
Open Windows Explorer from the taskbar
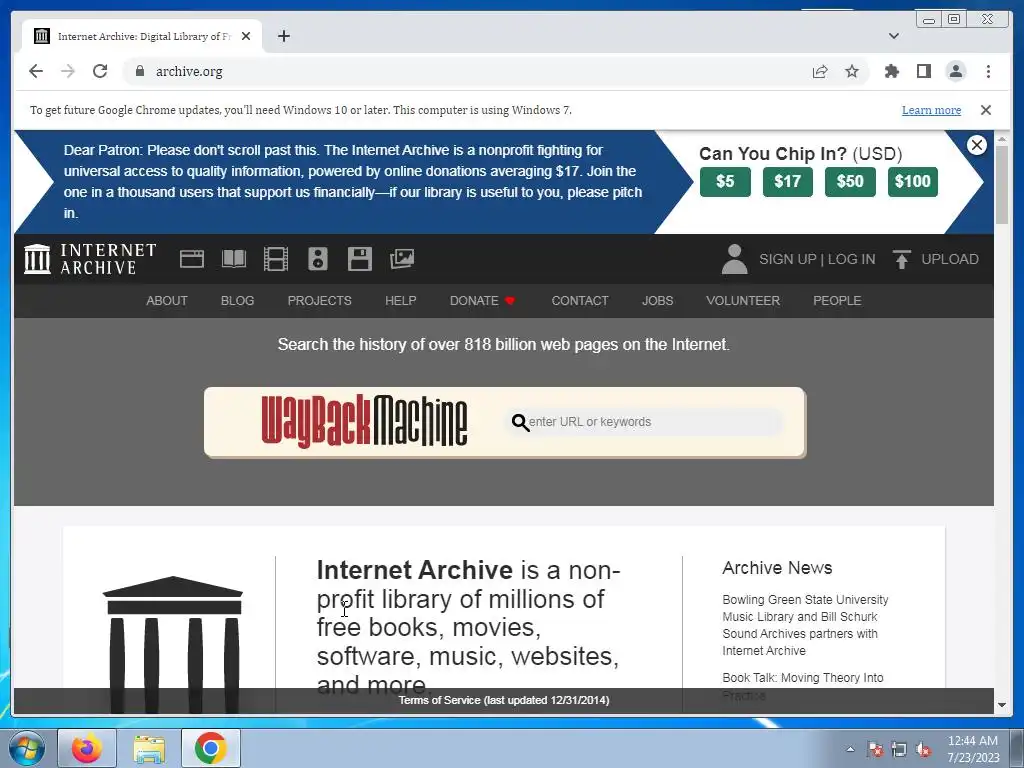149,748
